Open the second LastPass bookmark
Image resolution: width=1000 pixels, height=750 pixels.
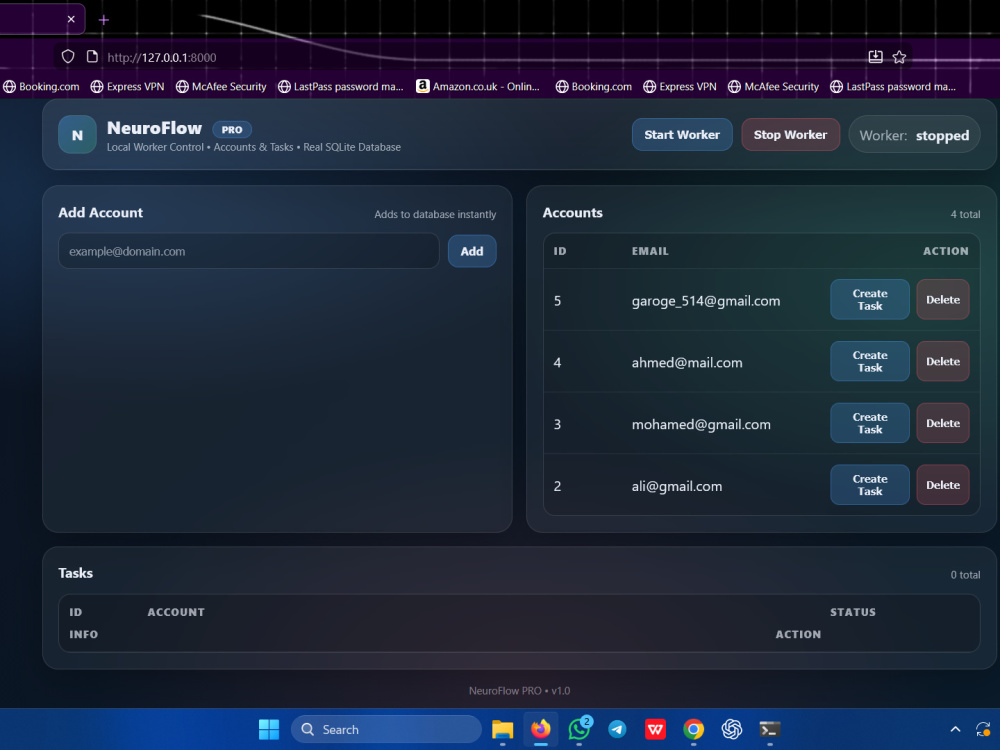(x=893, y=87)
